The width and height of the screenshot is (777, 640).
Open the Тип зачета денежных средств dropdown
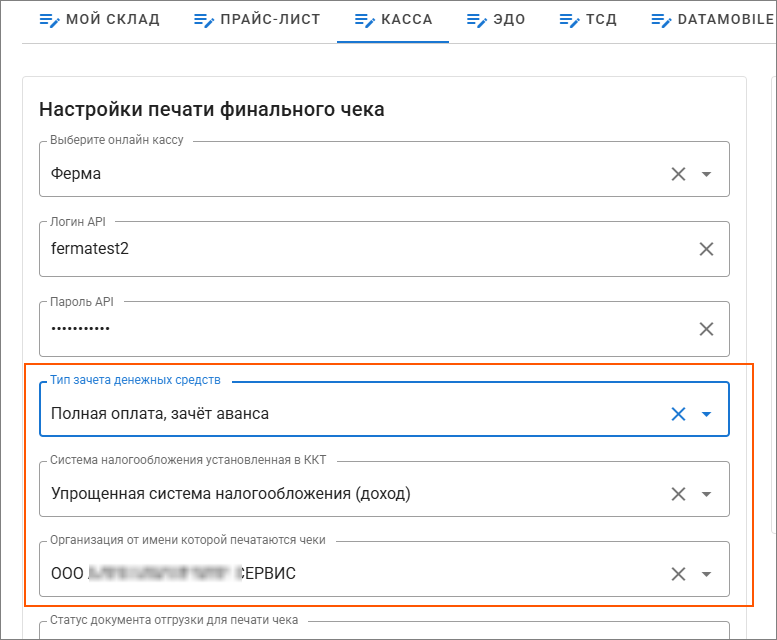[x=707, y=414]
